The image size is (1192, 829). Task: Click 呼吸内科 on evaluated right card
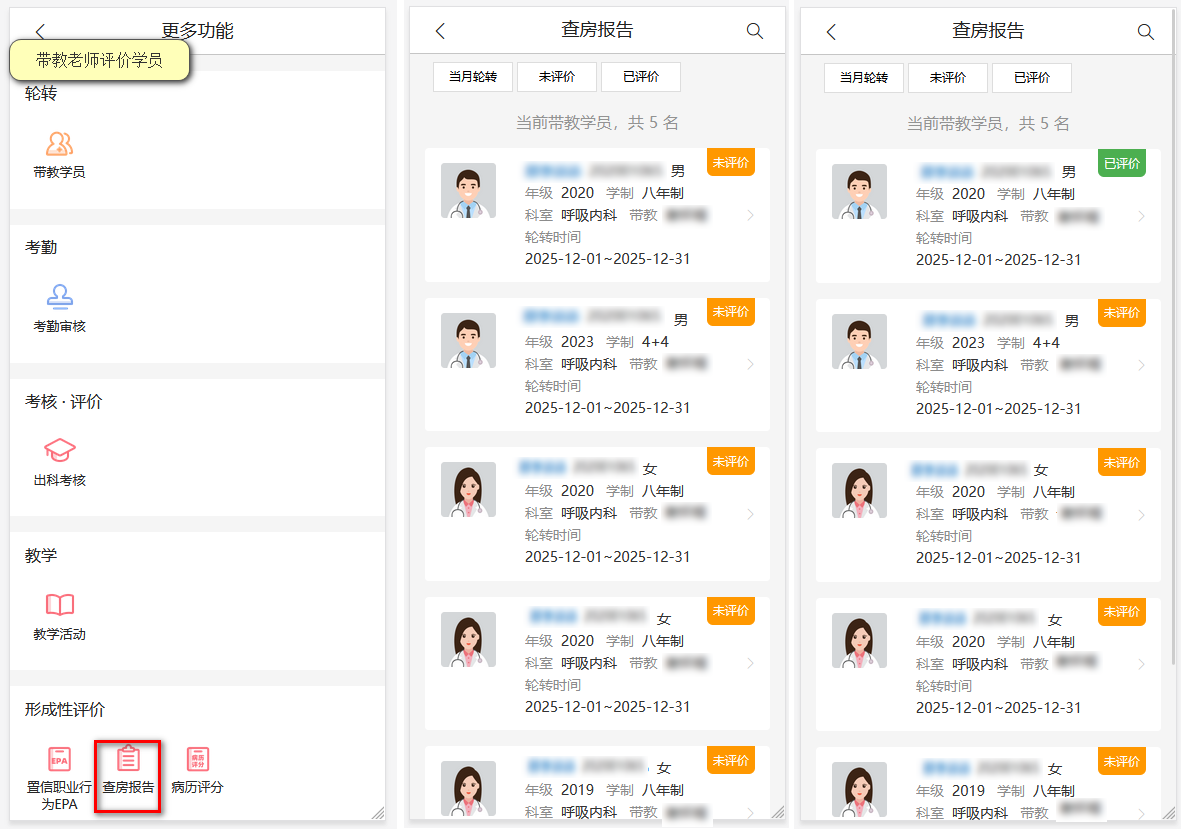click(980, 216)
